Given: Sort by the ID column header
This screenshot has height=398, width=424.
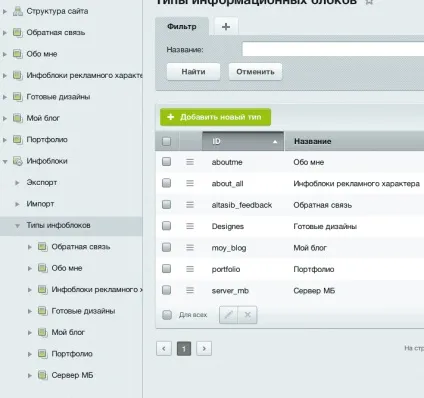Looking at the screenshot, I should pos(243,141).
